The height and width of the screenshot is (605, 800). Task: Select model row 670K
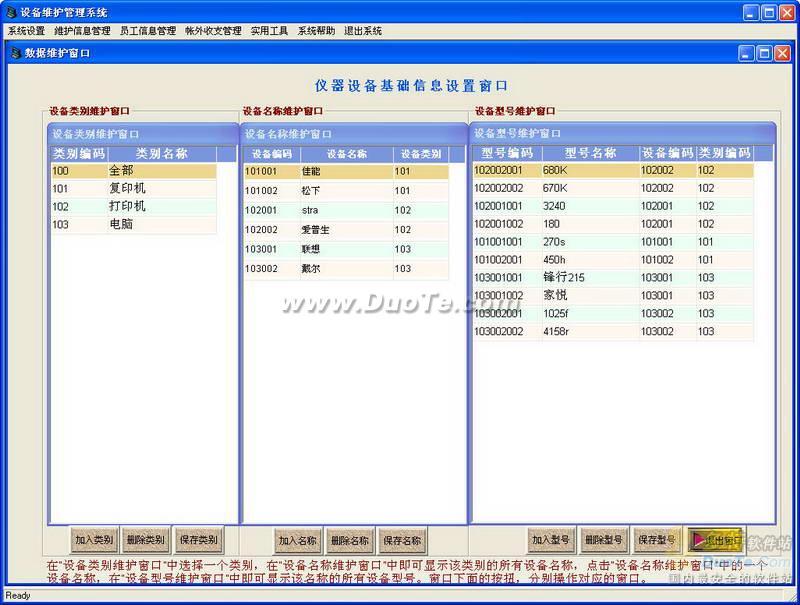coord(613,188)
